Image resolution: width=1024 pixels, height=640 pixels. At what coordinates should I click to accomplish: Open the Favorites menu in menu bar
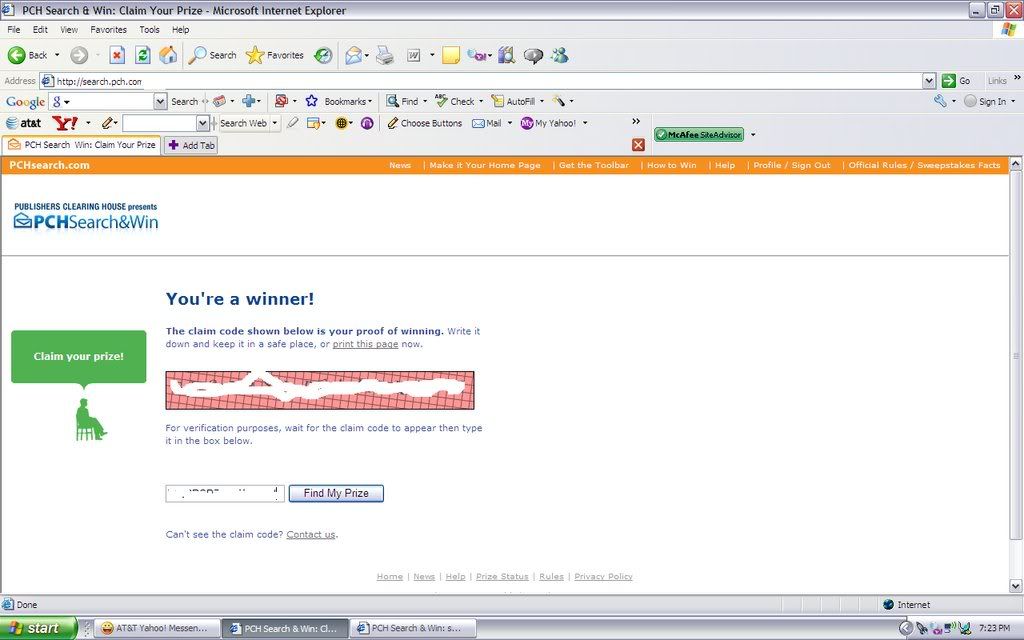[x=108, y=30]
